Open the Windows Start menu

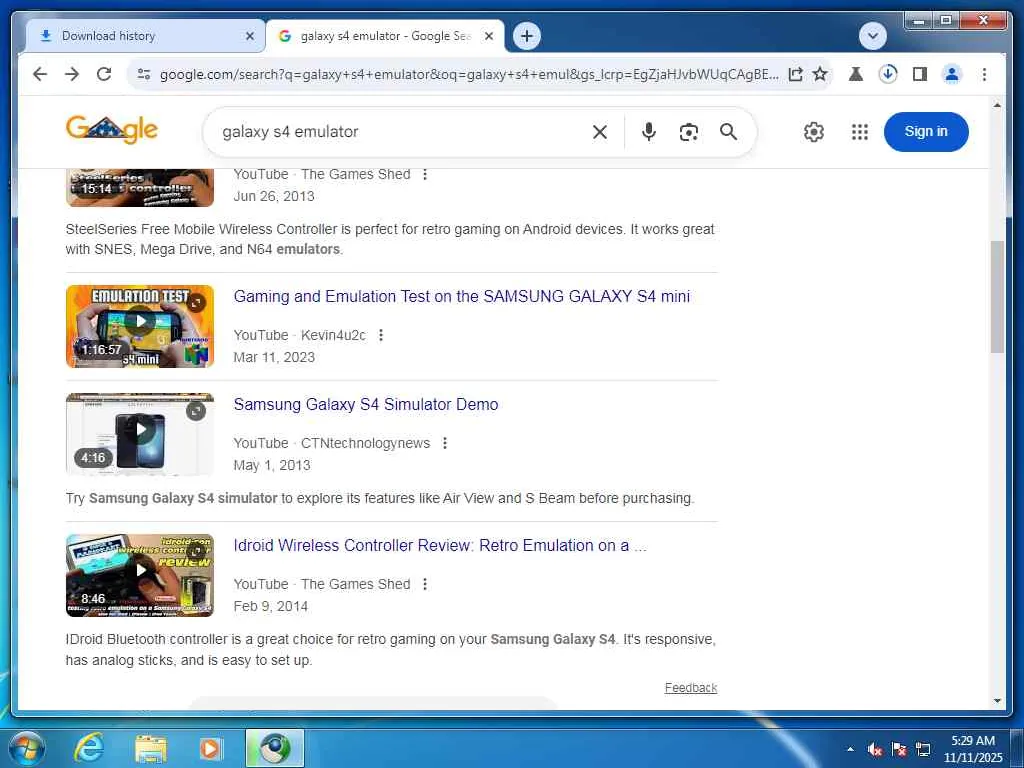[26, 748]
